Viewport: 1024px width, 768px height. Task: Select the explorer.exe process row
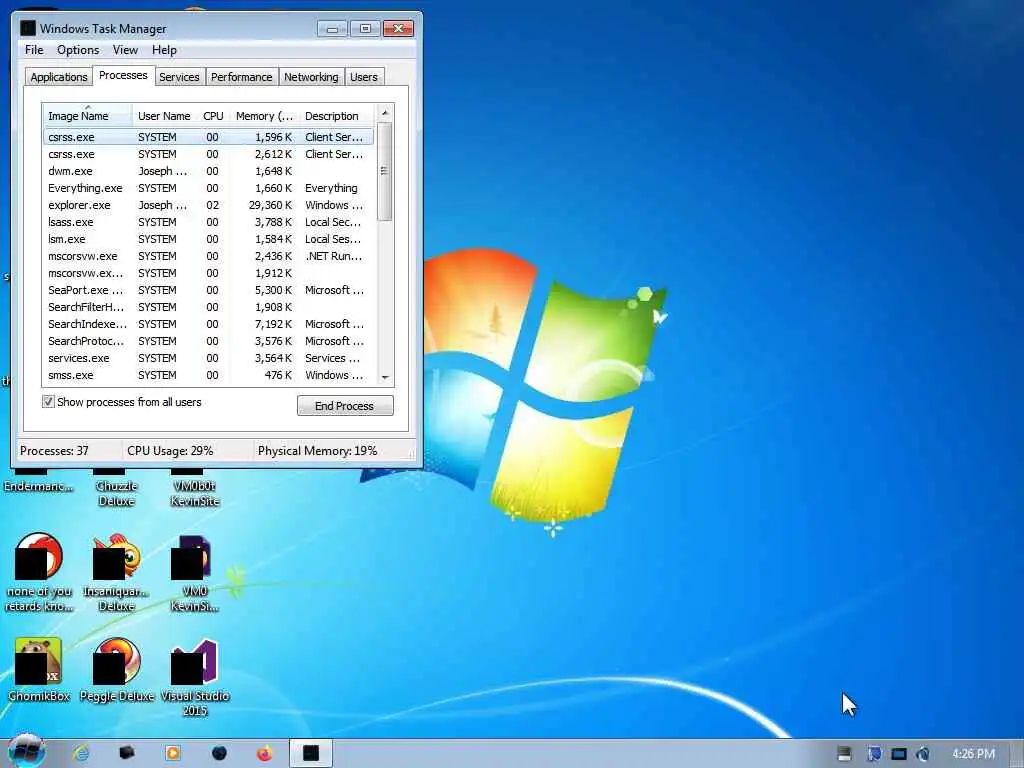point(208,205)
